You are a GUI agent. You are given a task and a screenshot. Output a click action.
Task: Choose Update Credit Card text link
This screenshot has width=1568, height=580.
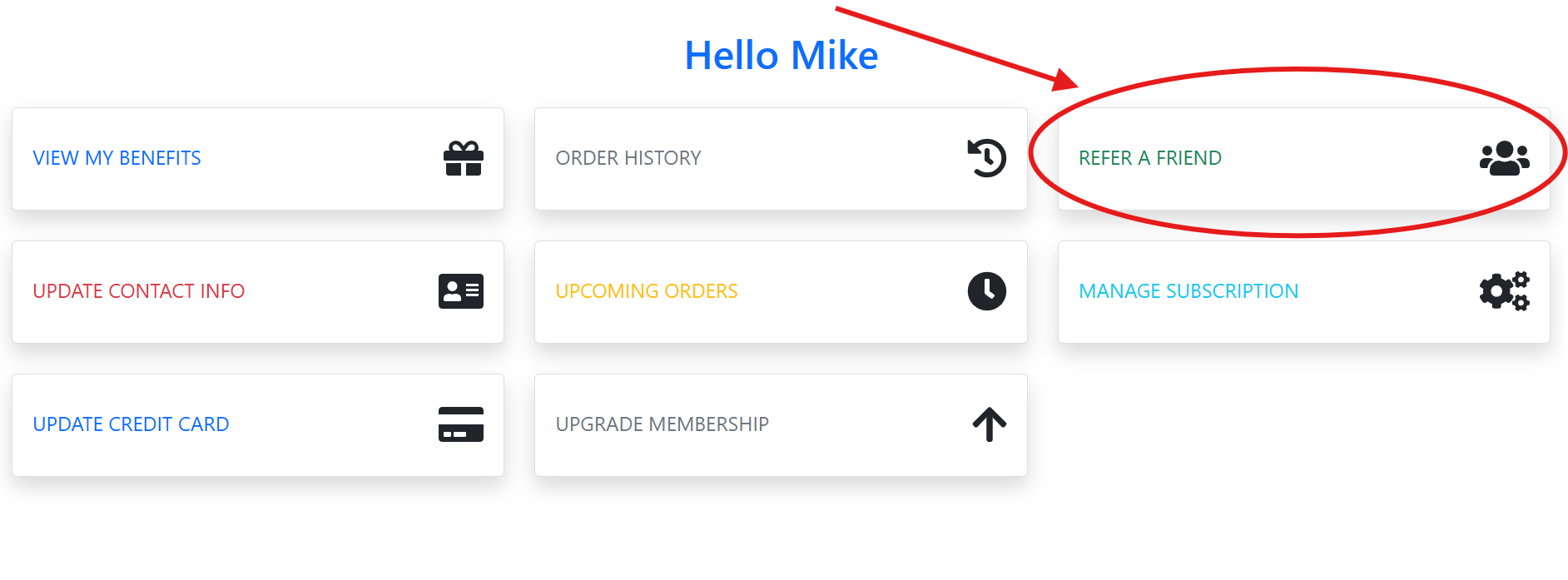pyautogui.click(x=131, y=424)
